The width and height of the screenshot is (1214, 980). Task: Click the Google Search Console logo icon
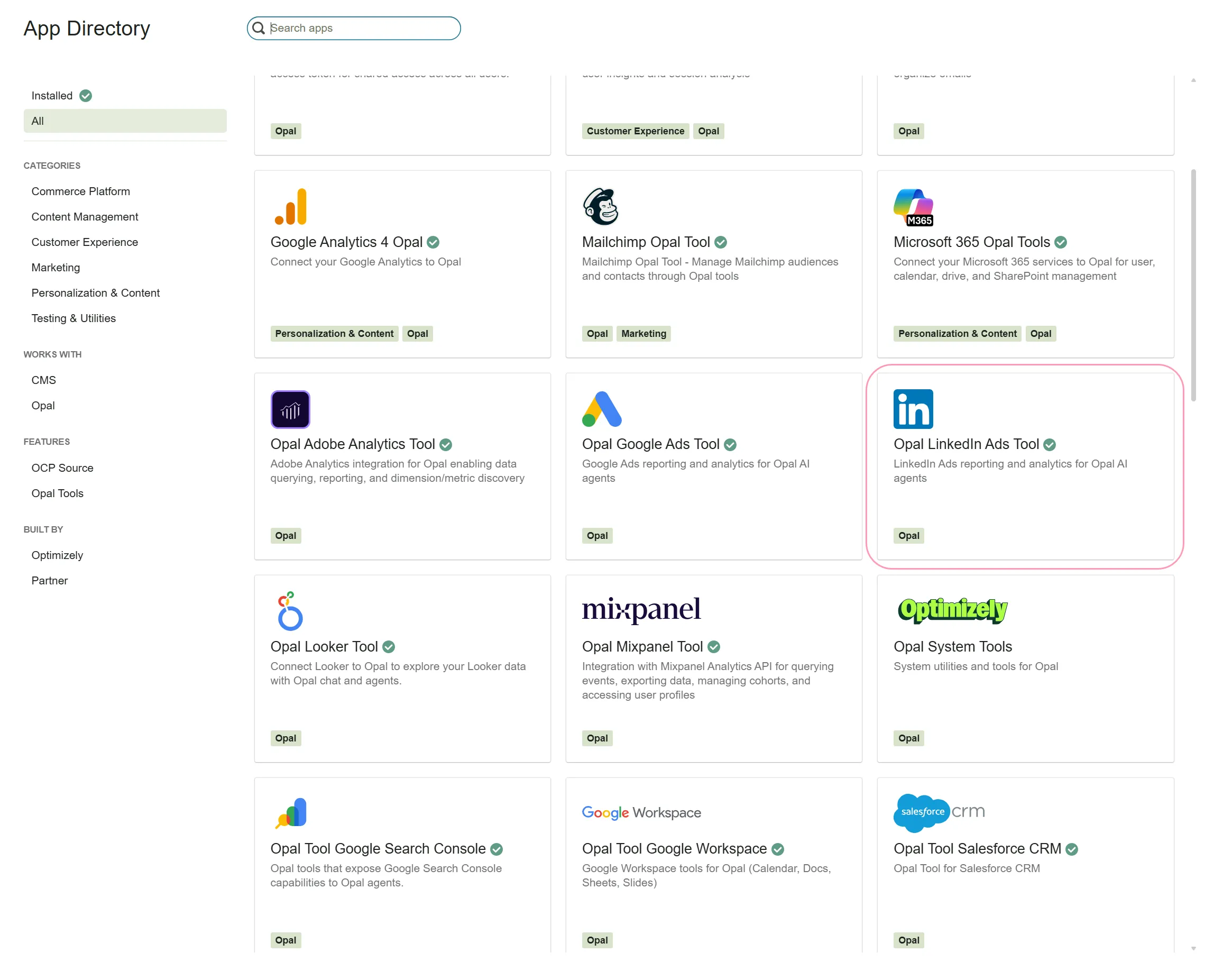tap(291, 813)
